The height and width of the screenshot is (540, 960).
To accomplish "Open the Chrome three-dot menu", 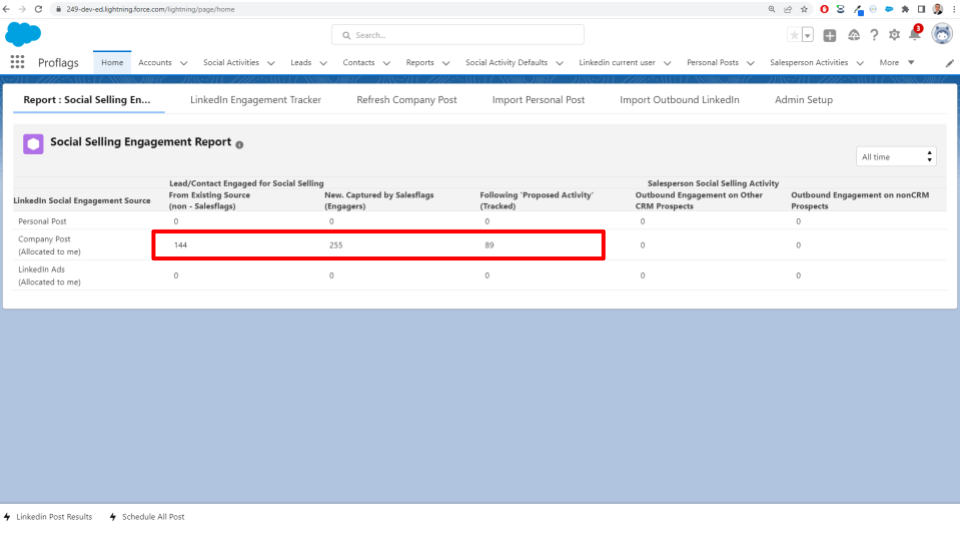I will (x=954, y=9).
